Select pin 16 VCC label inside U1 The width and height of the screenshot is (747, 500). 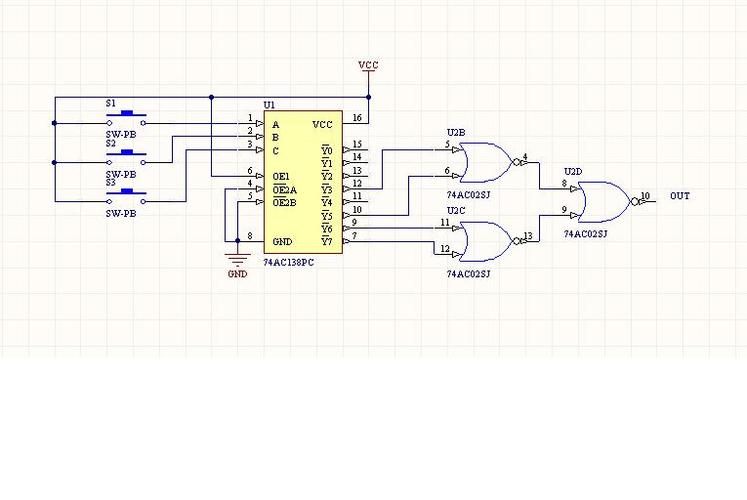(x=322, y=125)
